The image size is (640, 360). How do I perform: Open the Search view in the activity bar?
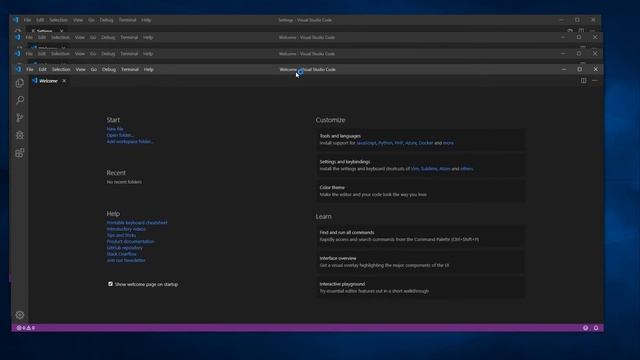[x=20, y=100]
